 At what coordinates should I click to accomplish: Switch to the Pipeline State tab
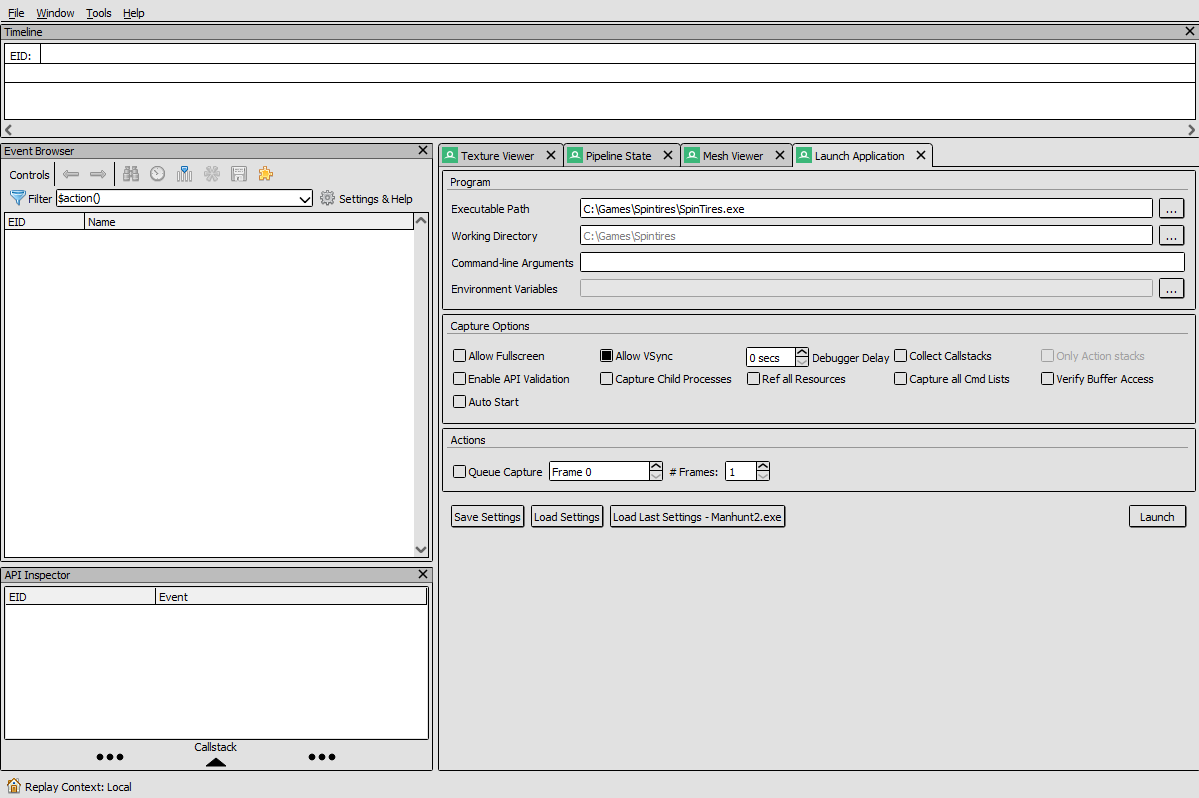(x=617, y=156)
